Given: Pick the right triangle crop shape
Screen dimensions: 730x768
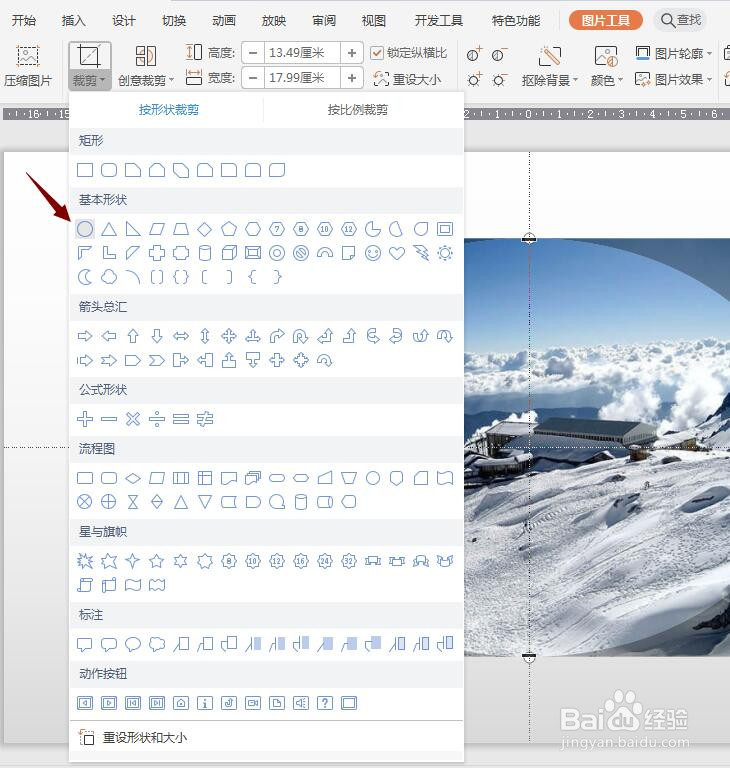Looking at the screenshot, I should (x=133, y=229).
